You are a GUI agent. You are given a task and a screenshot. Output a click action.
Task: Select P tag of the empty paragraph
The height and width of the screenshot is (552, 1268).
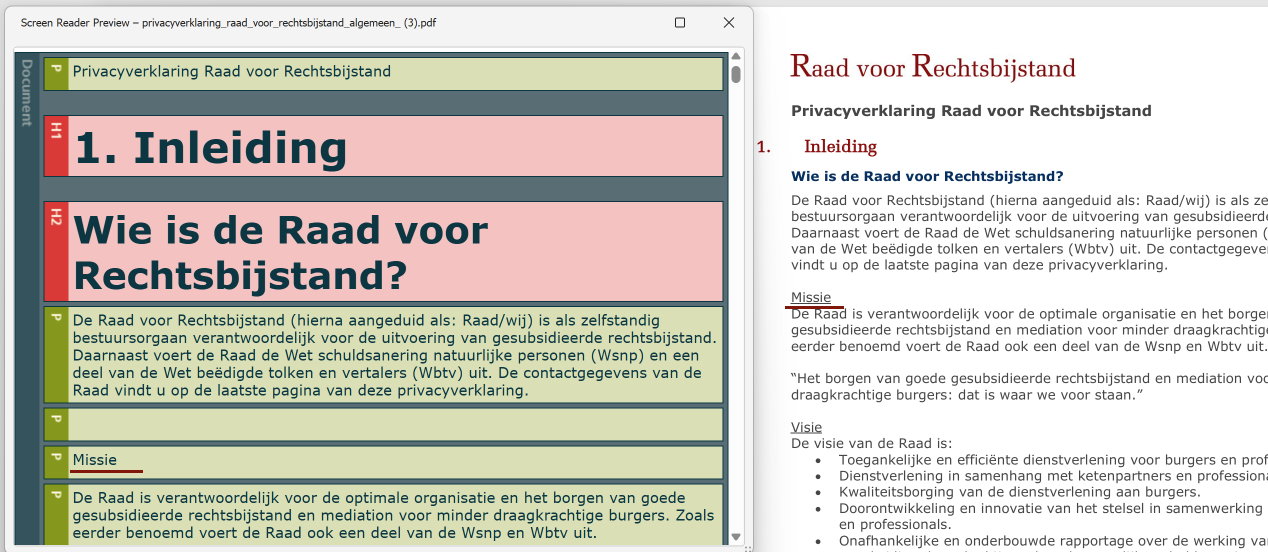56,424
